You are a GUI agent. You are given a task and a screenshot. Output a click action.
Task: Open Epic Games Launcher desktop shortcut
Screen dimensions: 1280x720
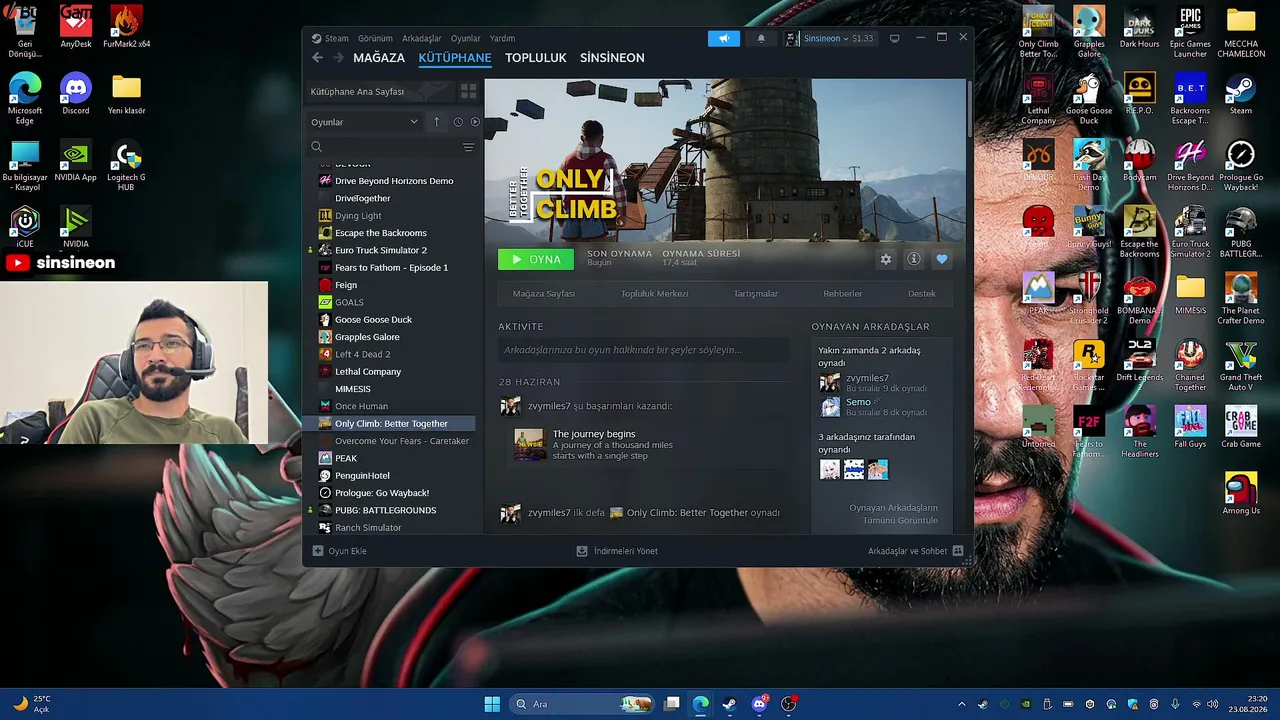coord(1190,33)
